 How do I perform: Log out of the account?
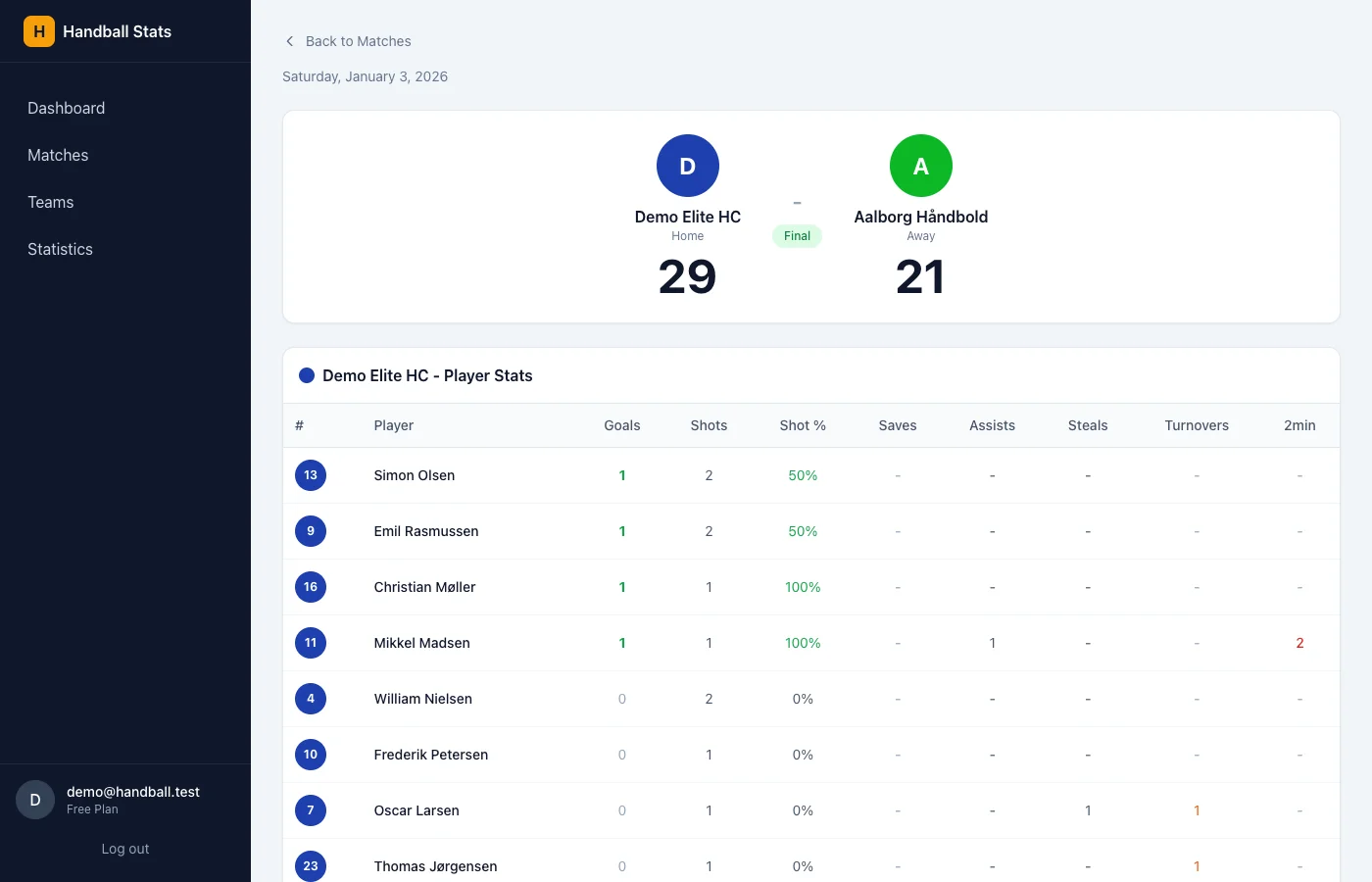point(125,849)
